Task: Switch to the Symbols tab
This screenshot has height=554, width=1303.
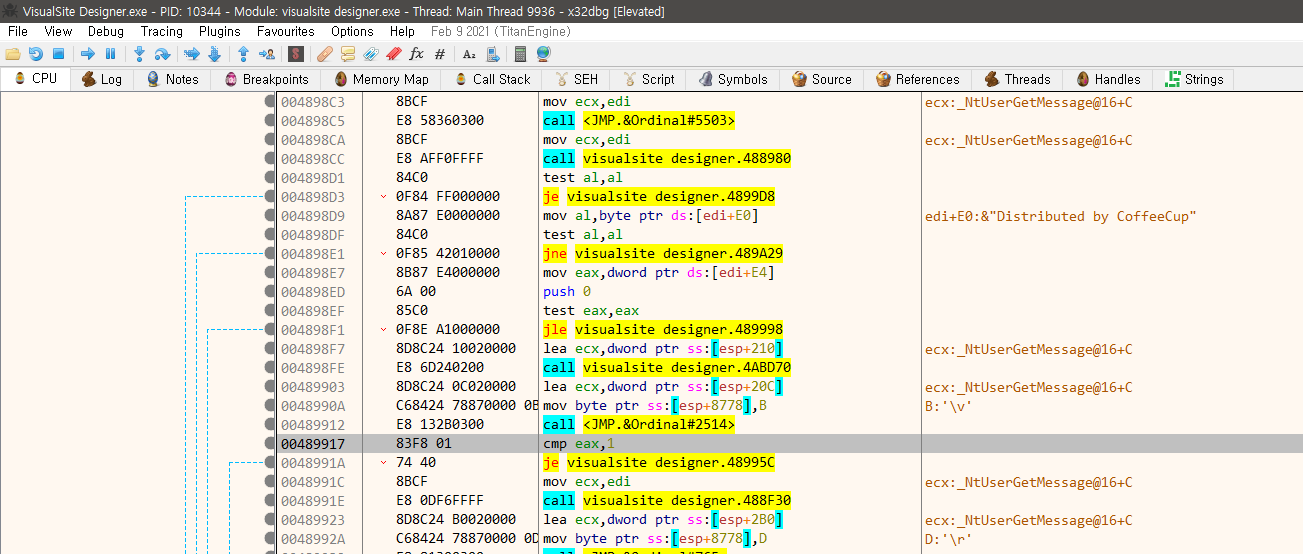Action: tap(733, 79)
